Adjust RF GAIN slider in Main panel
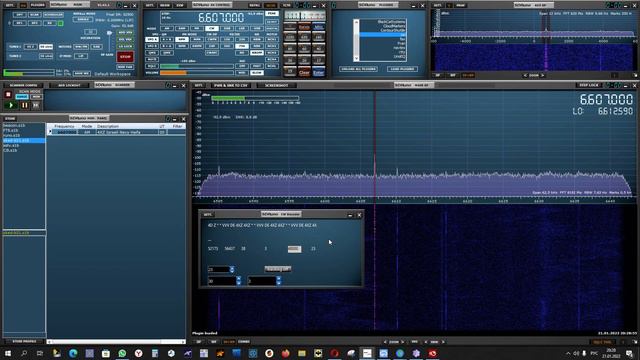The height and width of the screenshot is (360, 640). tap(109, 42)
